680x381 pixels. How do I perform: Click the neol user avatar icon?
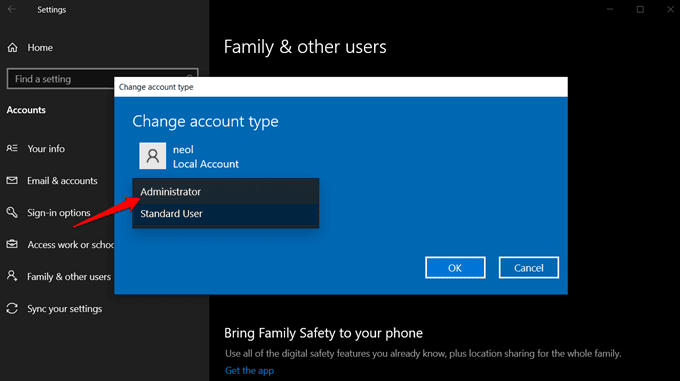(x=152, y=156)
